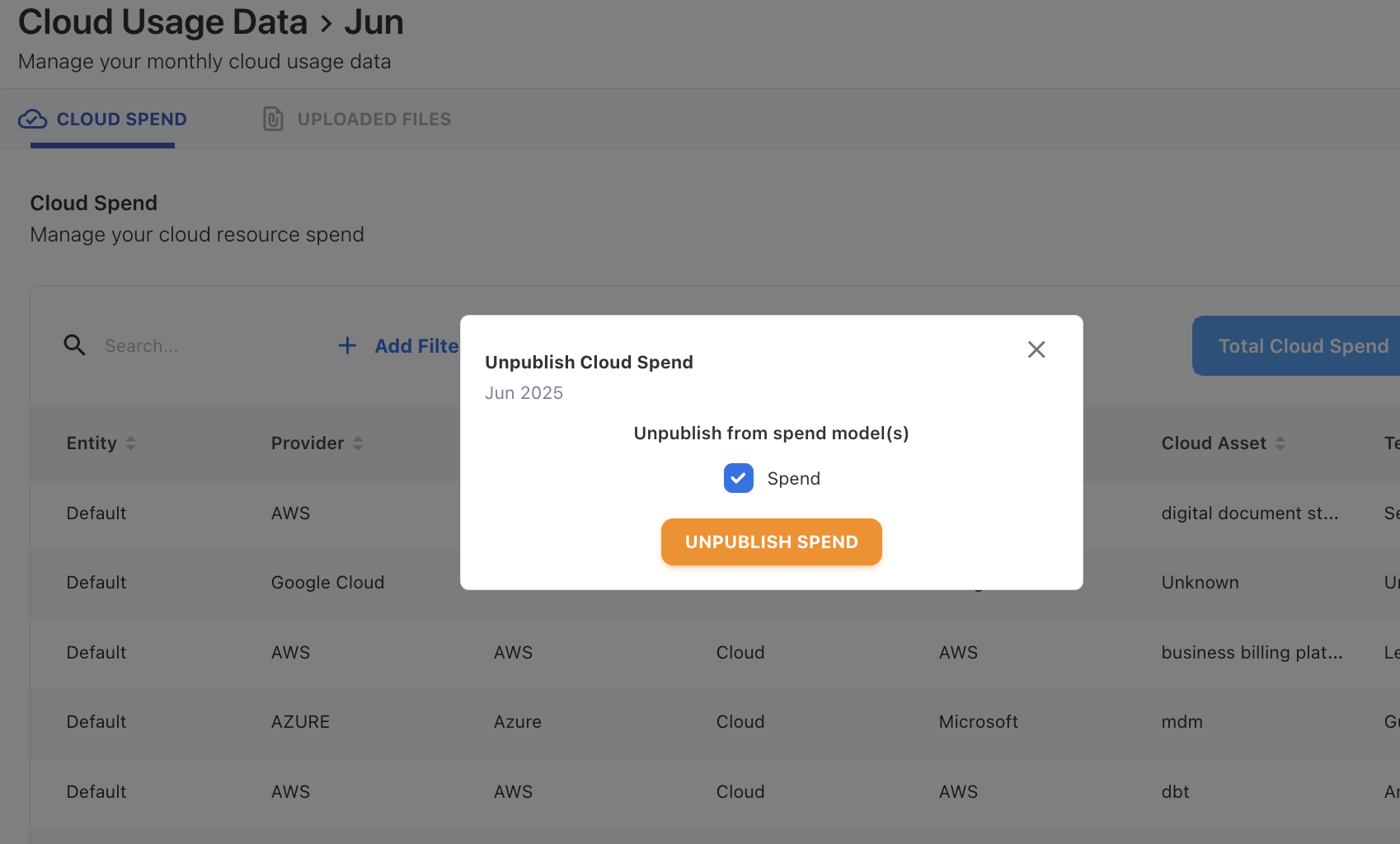Click inside the Search field
Viewport: 1400px width, 844px height.
[x=165, y=345]
